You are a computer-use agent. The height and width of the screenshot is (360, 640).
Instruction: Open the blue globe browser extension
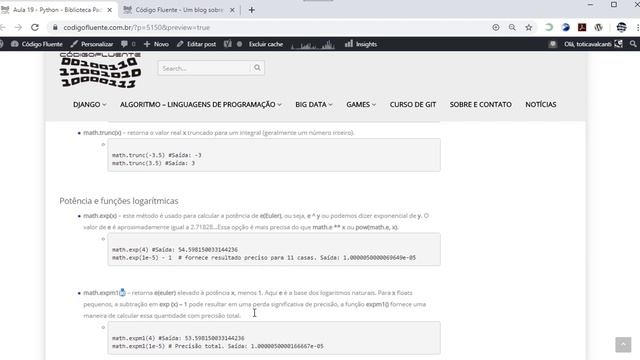(x=566, y=27)
